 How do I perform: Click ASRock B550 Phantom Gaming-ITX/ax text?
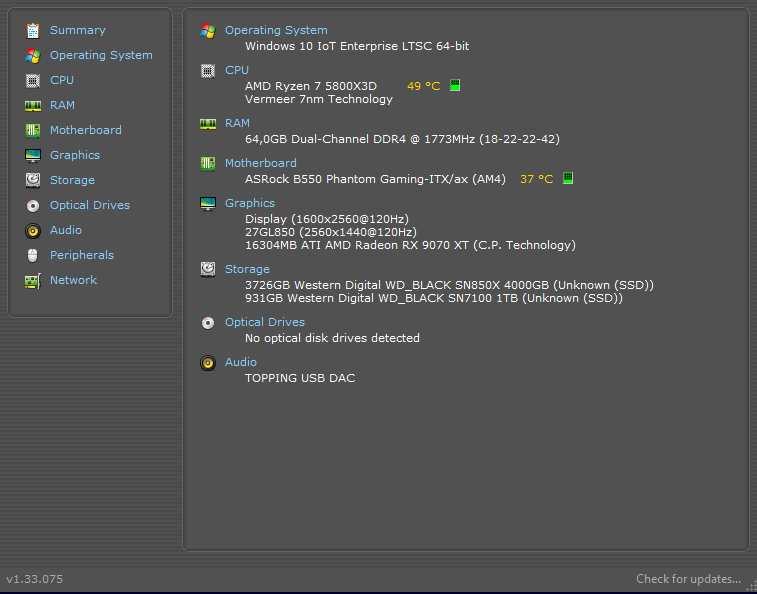[x=375, y=179]
